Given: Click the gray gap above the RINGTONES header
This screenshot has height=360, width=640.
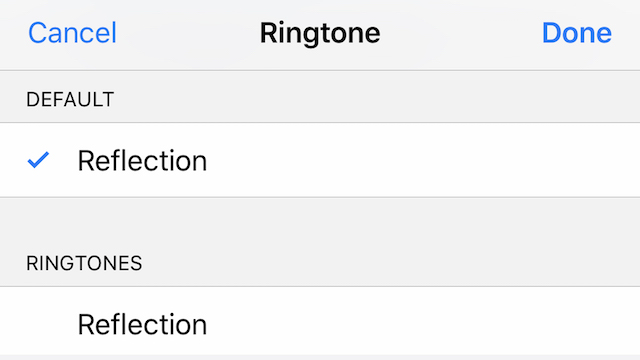Looking at the screenshot, I should pos(320,222).
